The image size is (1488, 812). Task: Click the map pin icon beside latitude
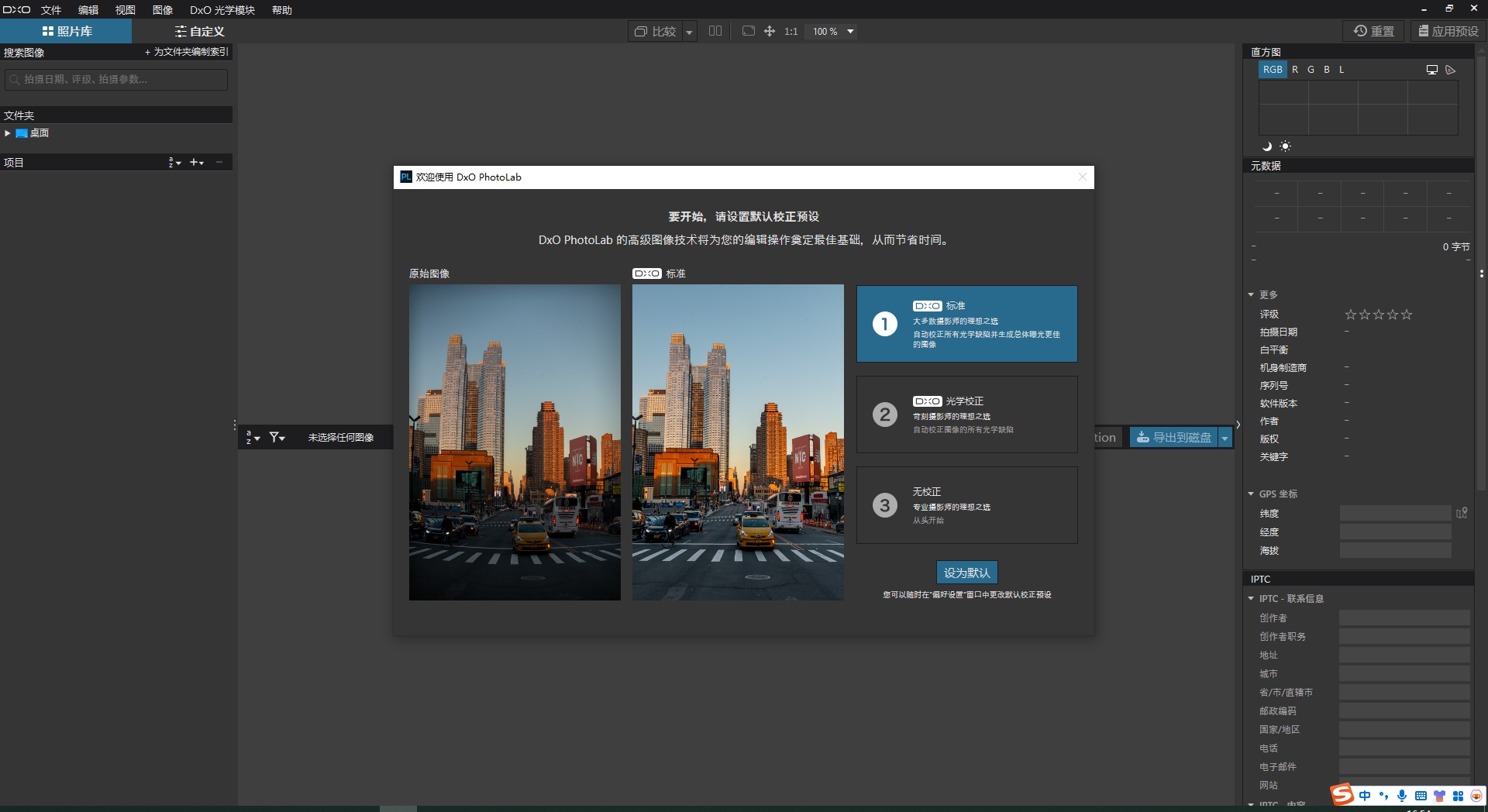pyautogui.click(x=1462, y=513)
